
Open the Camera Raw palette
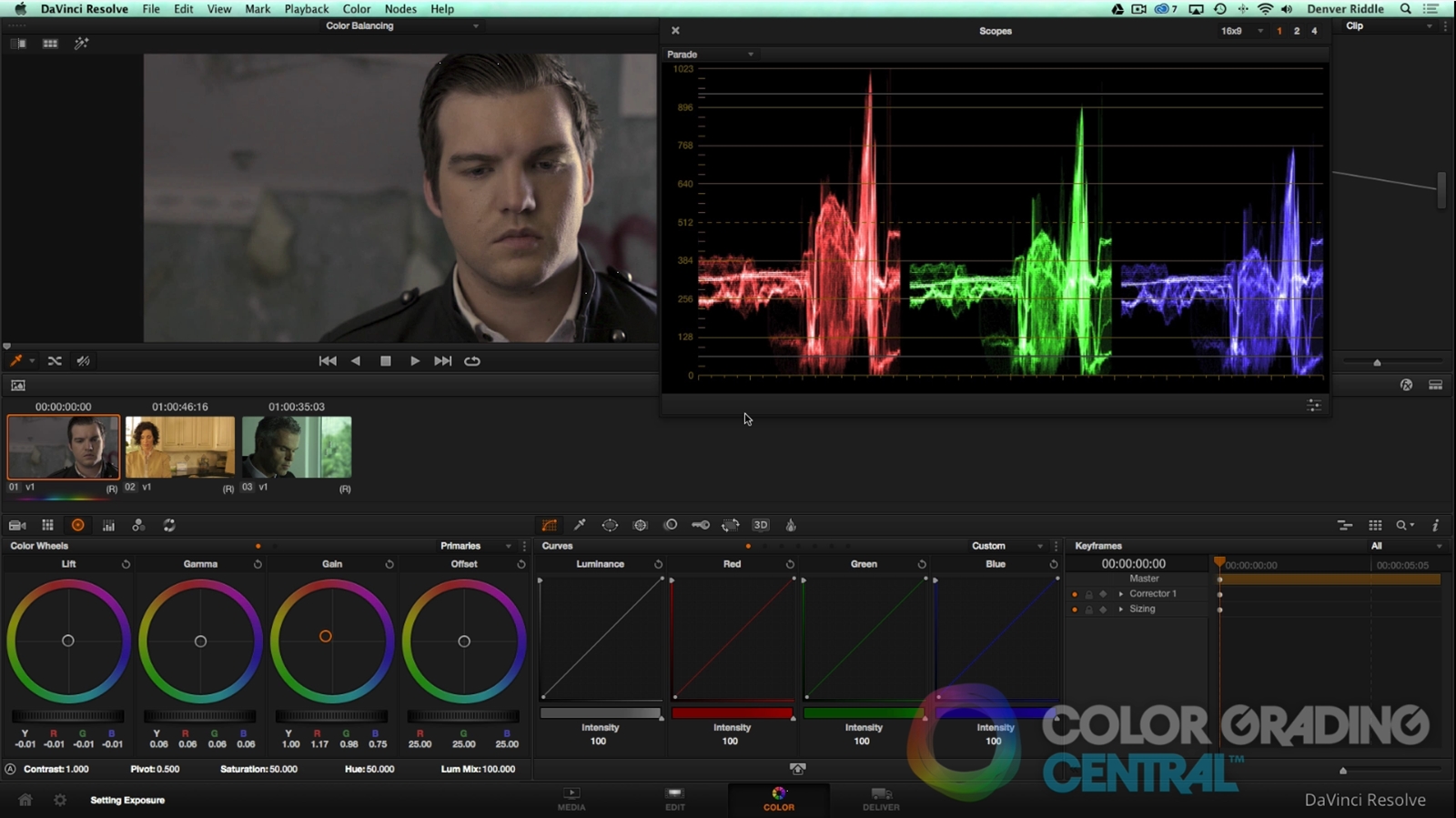[x=17, y=525]
